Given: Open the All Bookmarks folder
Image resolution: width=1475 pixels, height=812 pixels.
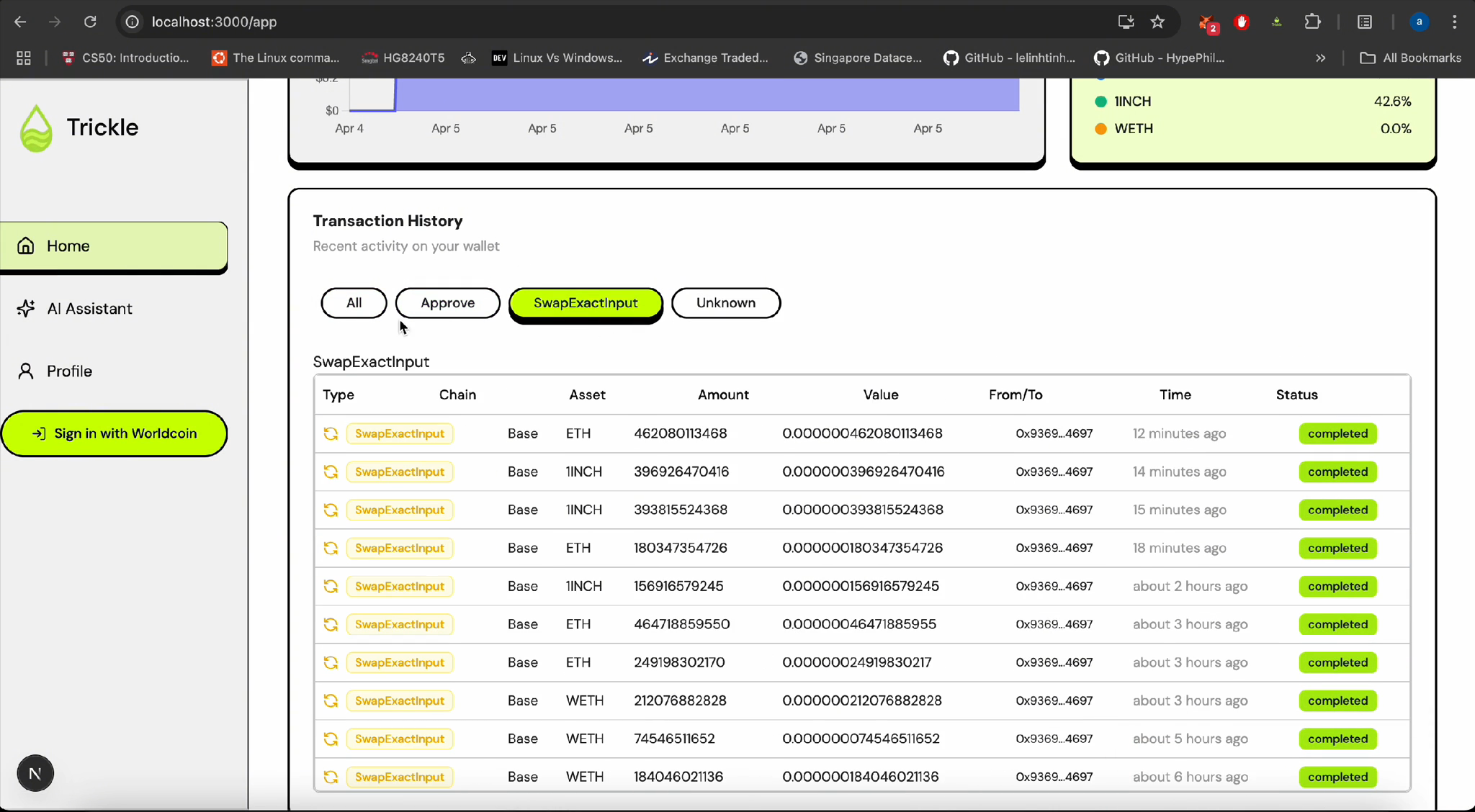Looking at the screenshot, I should [x=1410, y=58].
